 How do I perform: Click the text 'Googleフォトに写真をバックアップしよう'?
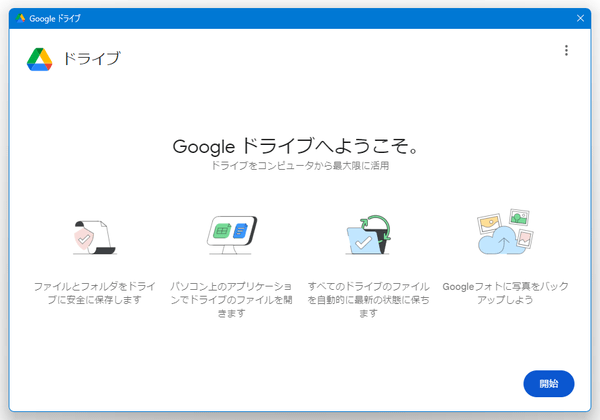pyautogui.click(x=505, y=293)
